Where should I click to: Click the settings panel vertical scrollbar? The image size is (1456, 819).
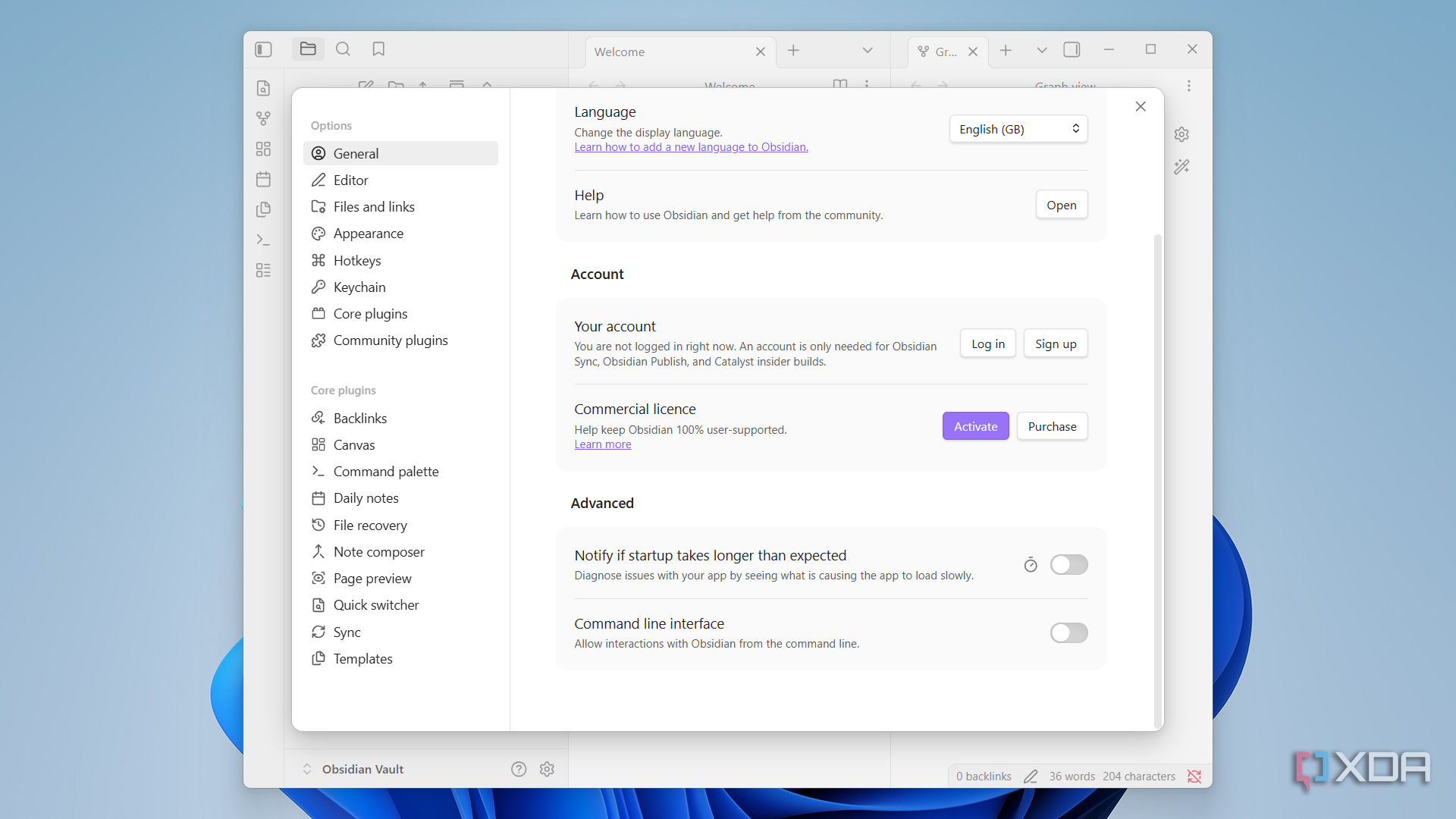pos(1157,480)
